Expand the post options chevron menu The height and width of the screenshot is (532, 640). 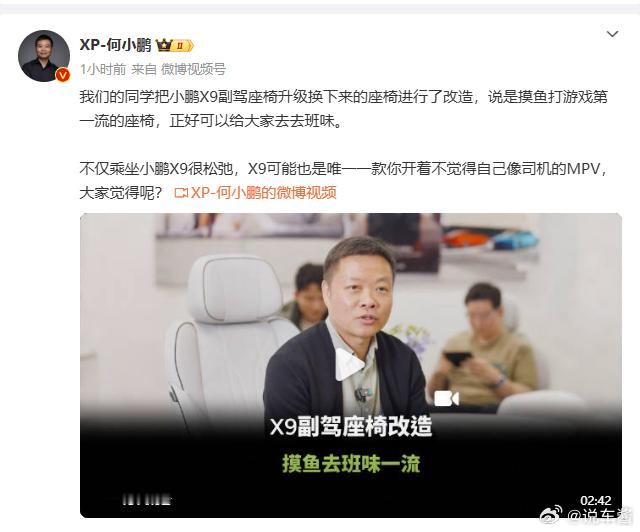coord(612,34)
